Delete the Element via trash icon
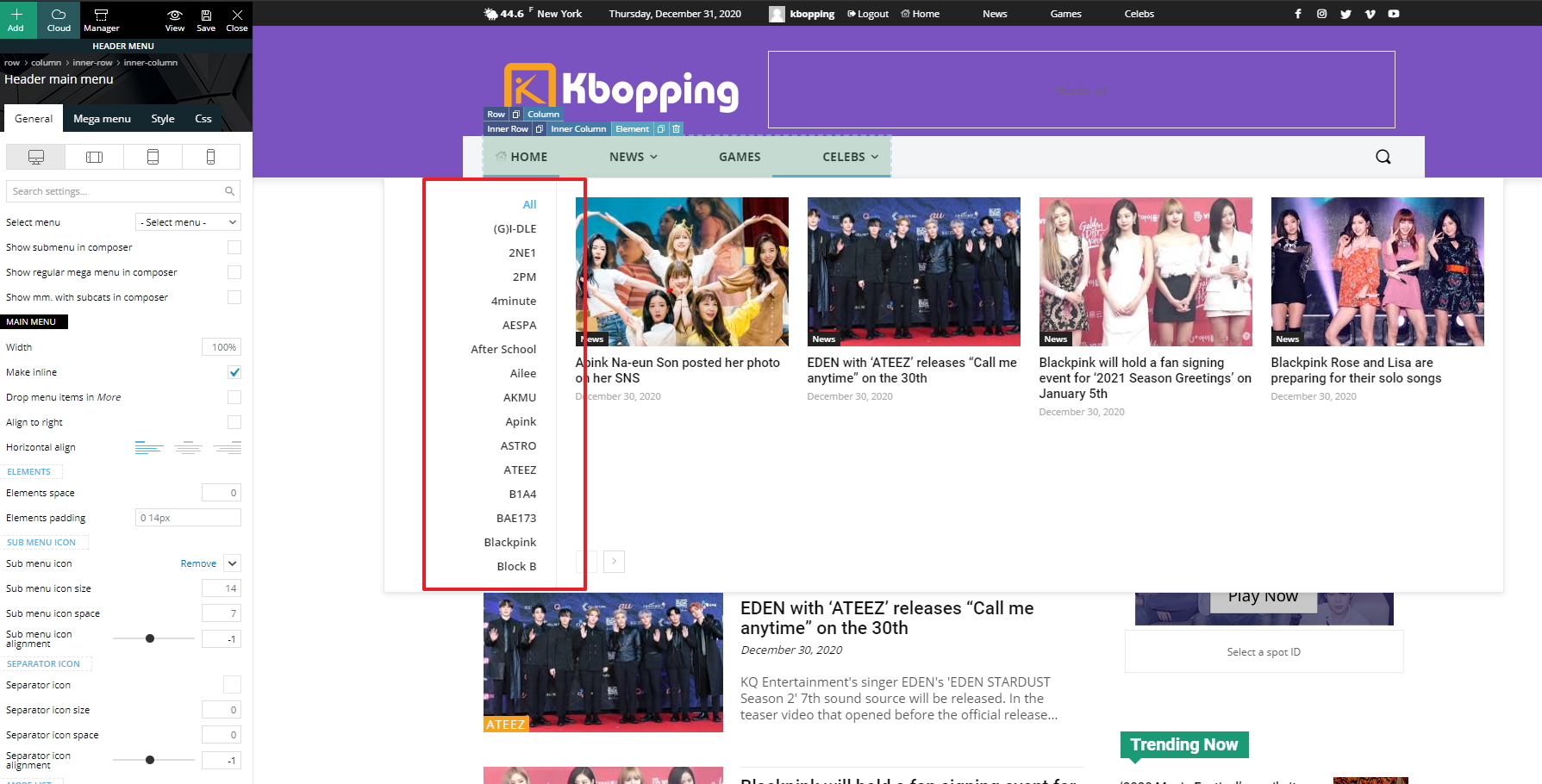The image size is (1542, 784). click(x=677, y=129)
